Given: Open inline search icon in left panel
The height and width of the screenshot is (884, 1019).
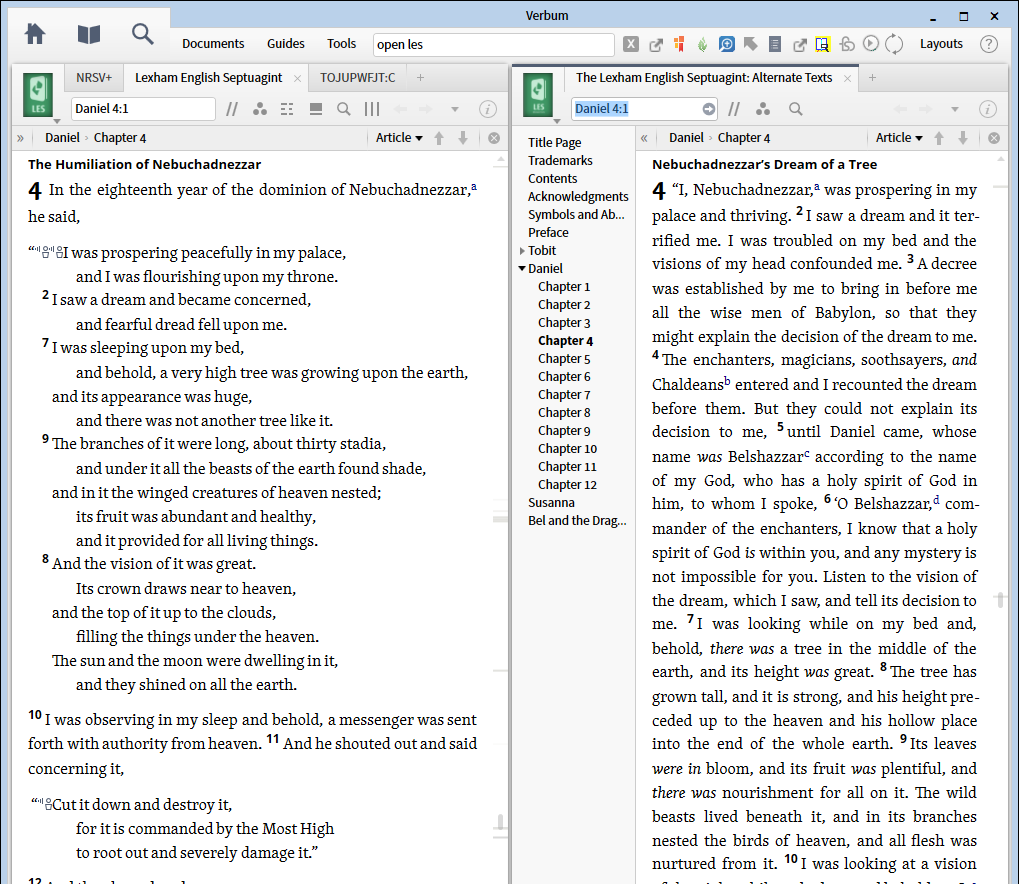Looking at the screenshot, I should point(344,109).
